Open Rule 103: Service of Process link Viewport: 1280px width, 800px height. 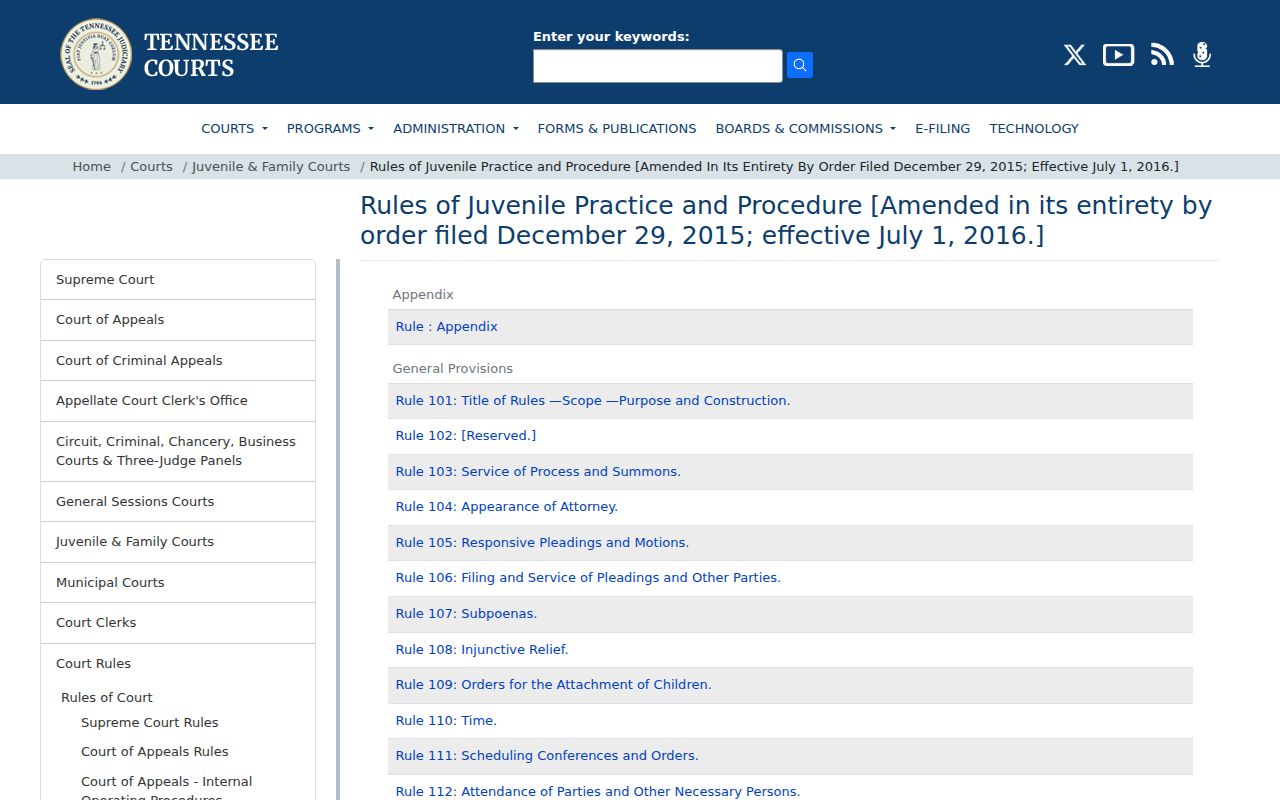(538, 472)
